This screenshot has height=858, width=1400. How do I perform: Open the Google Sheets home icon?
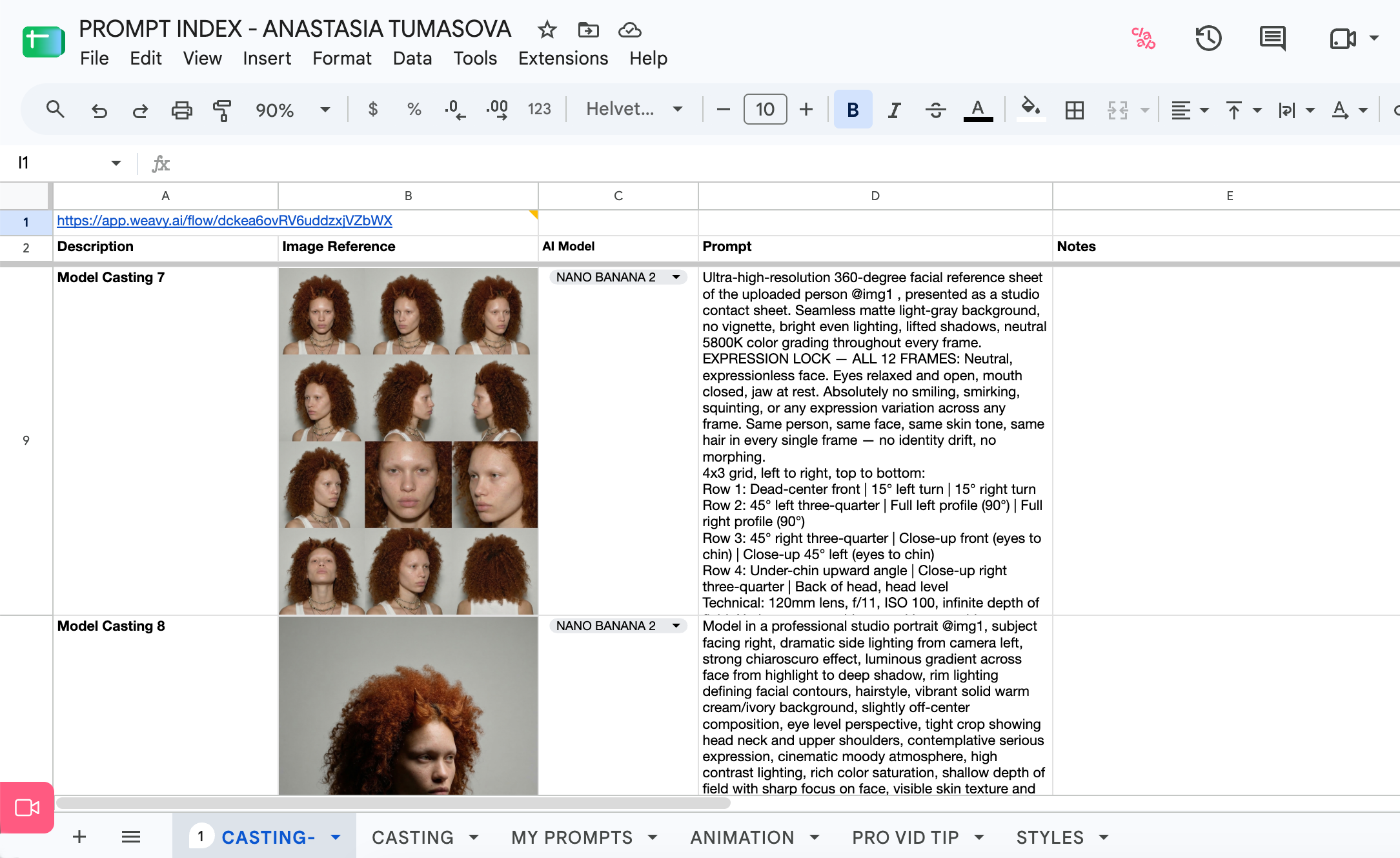pyautogui.click(x=43, y=42)
